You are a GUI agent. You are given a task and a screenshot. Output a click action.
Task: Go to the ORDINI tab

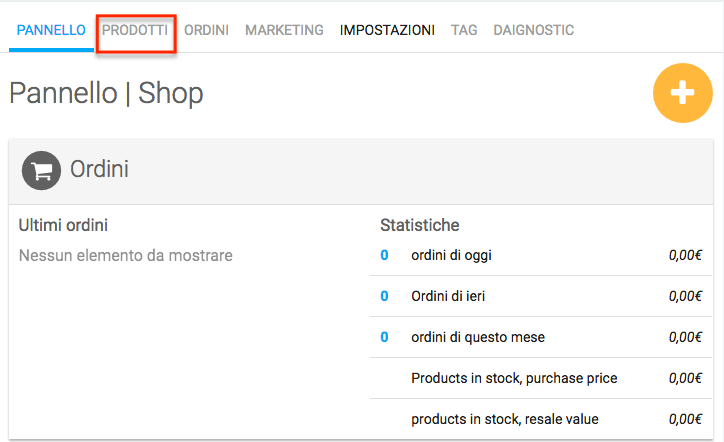[206, 30]
